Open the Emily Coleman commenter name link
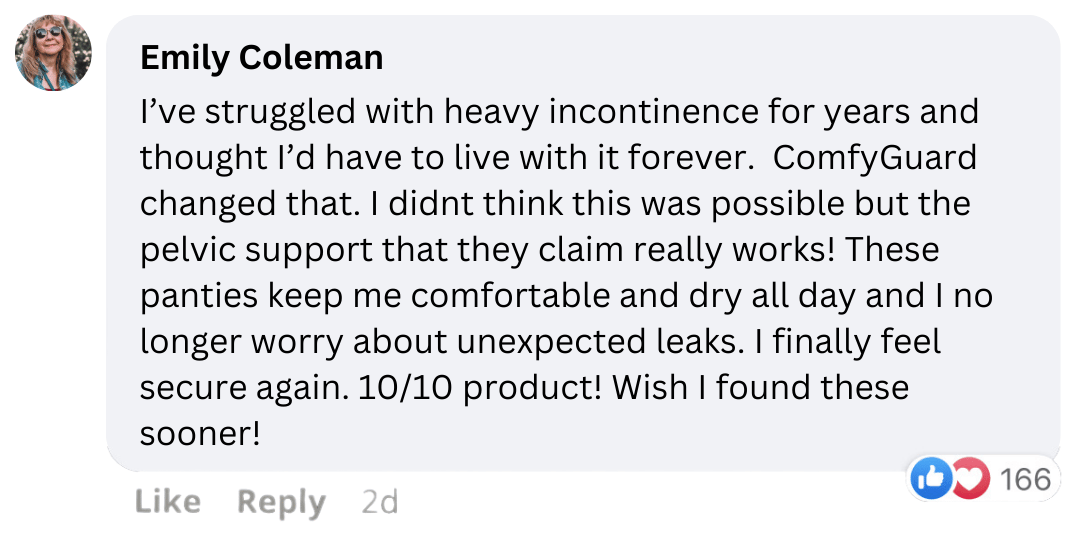Image resolution: width=1080 pixels, height=535 pixels. 261,58
